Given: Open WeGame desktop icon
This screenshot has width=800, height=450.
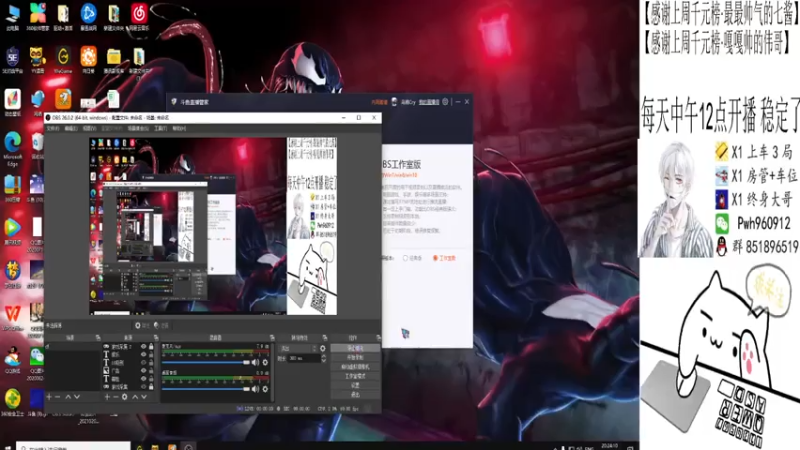Looking at the screenshot, I should click(63, 60).
